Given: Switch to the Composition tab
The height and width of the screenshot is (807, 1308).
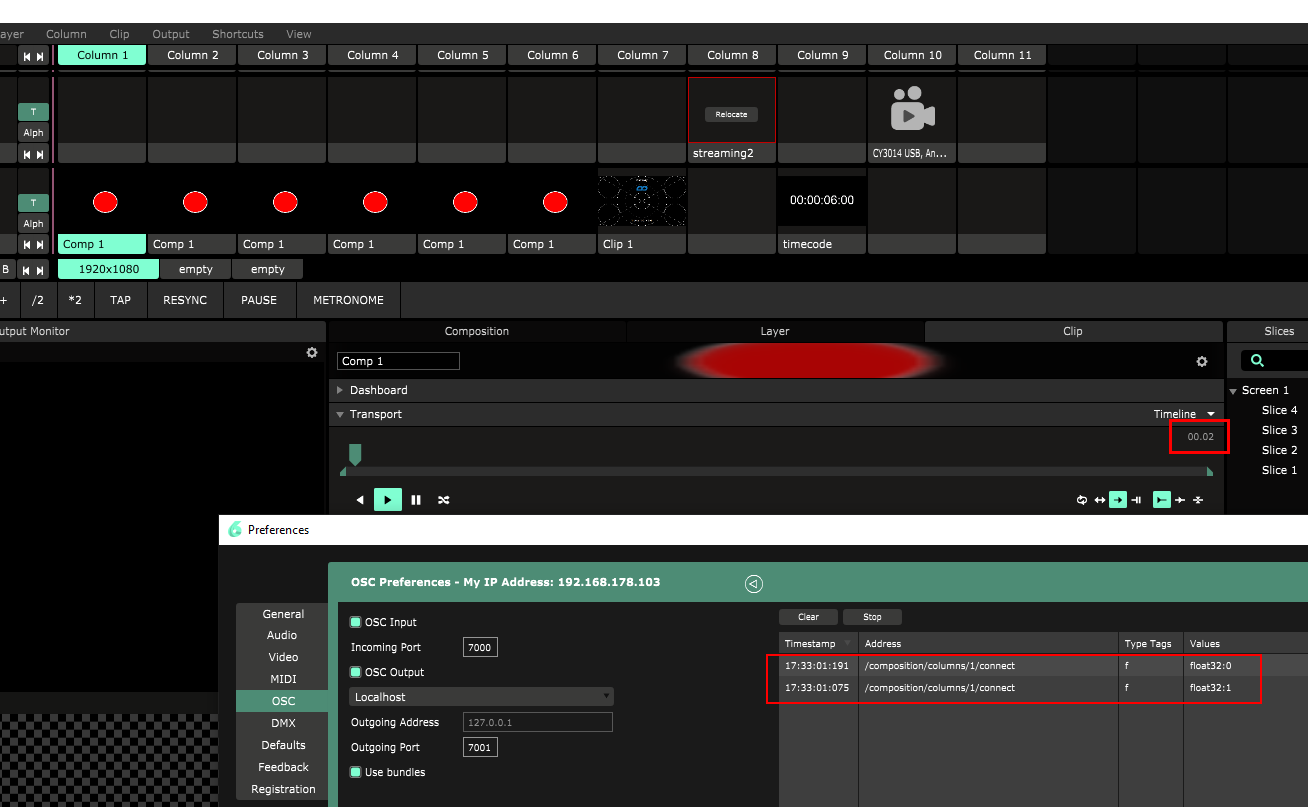Looking at the screenshot, I should point(476,331).
